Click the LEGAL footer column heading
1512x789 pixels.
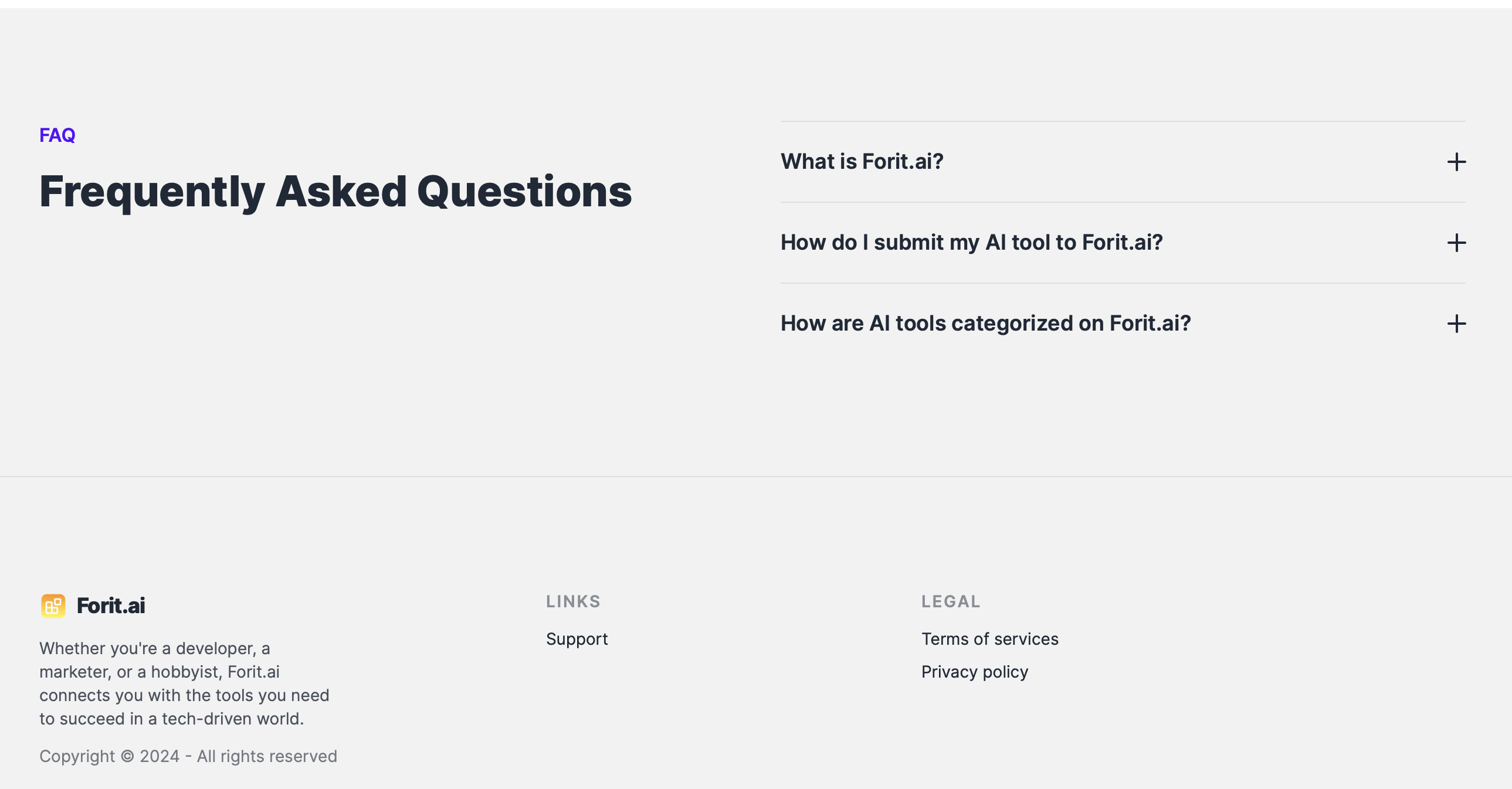(950, 601)
